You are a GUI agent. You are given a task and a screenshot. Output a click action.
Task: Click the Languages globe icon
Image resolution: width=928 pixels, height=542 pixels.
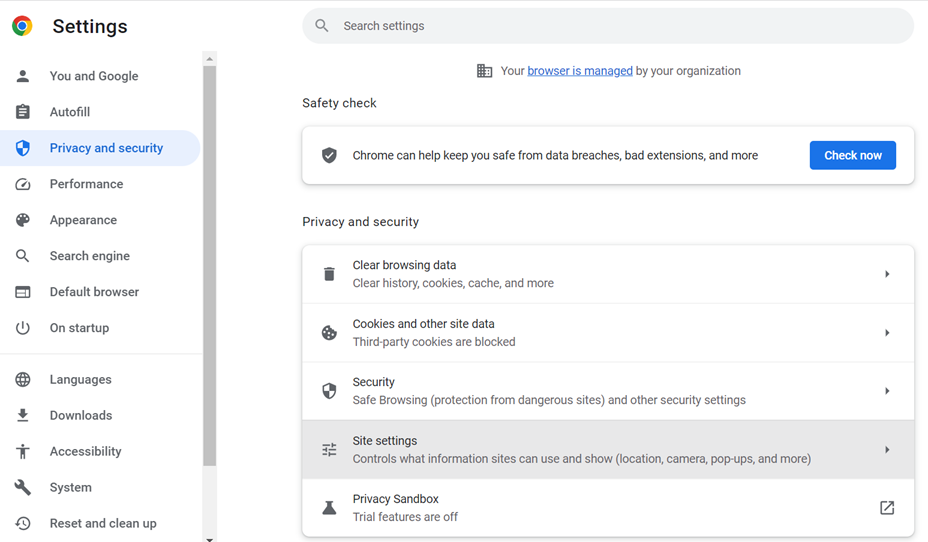tap(23, 380)
